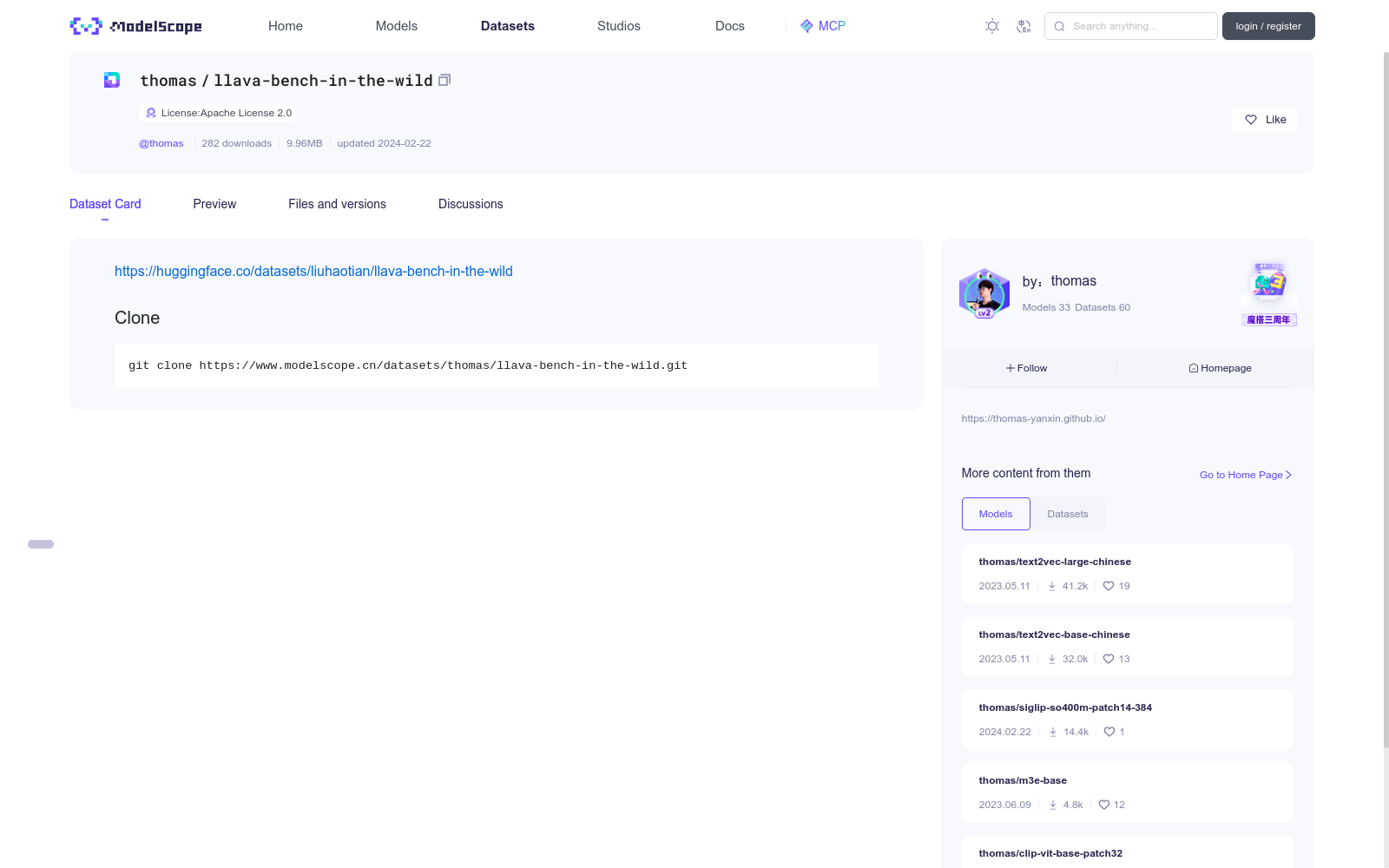Open the @thomas author link
Viewport: 1389px width, 868px height.
click(x=161, y=143)
